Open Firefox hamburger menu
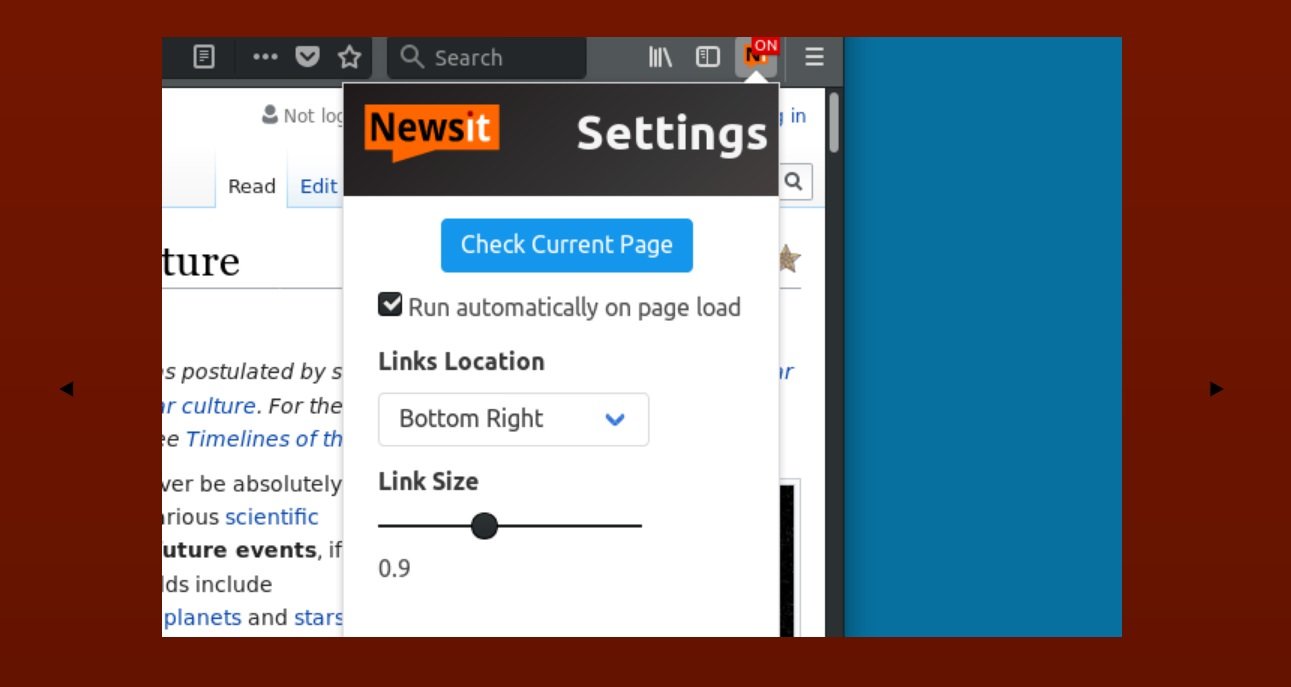 point(814,57)
